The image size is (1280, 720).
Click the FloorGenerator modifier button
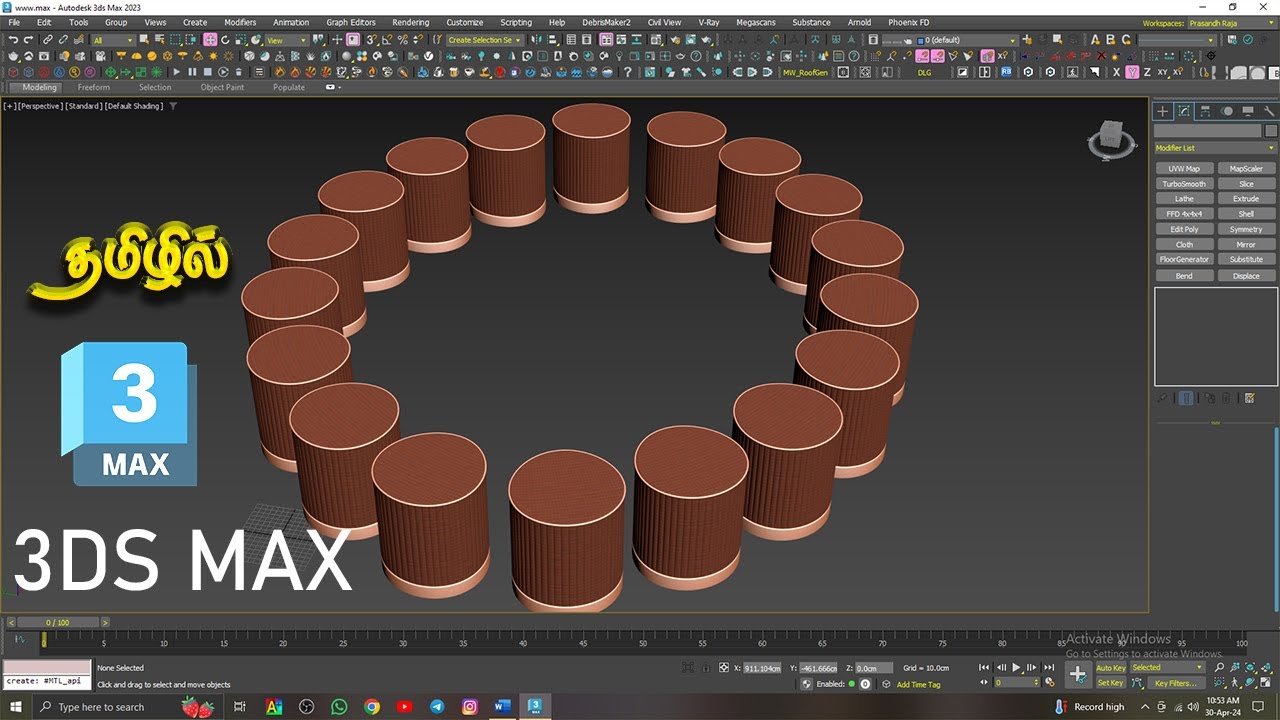[1184, 259]
